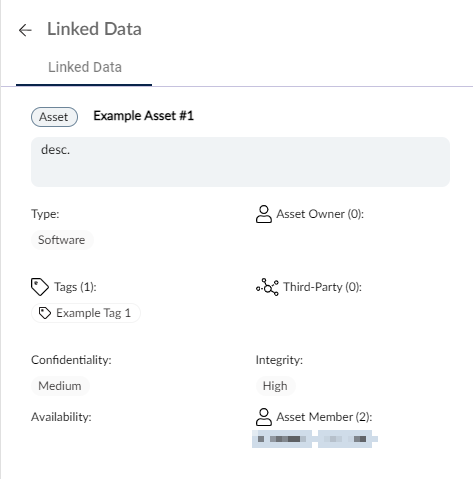This screenshot has height=479, width=473.
Task: Click the High integrity chip
Action: tap(275, 386)
